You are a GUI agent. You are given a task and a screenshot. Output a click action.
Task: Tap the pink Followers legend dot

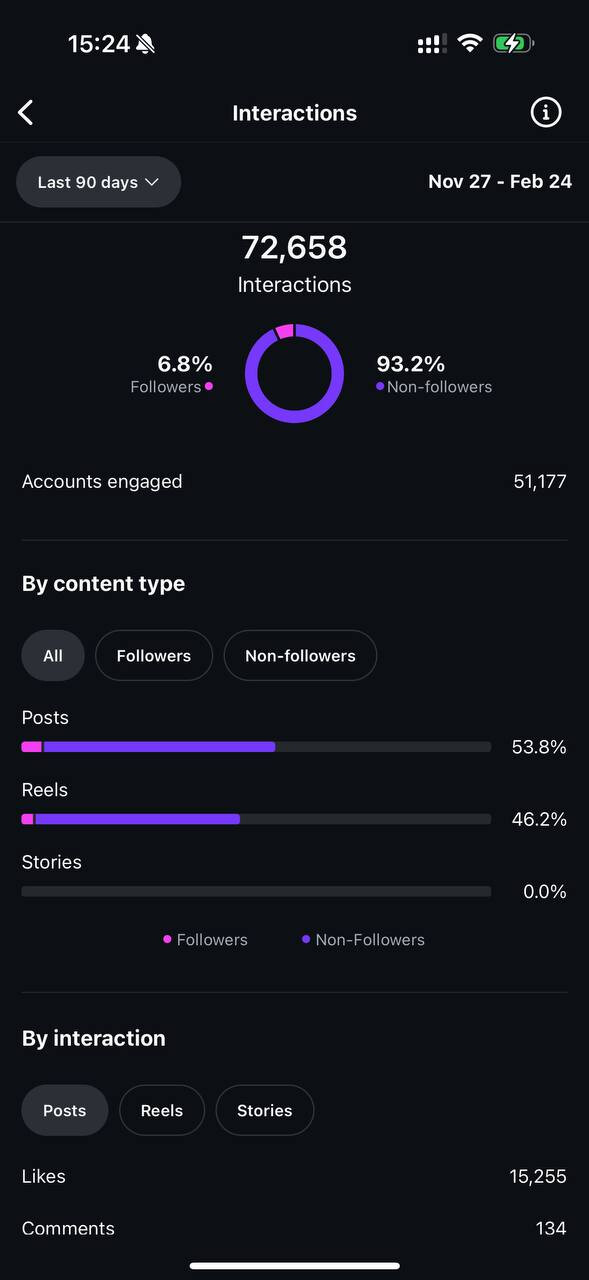tap(167, 939)
